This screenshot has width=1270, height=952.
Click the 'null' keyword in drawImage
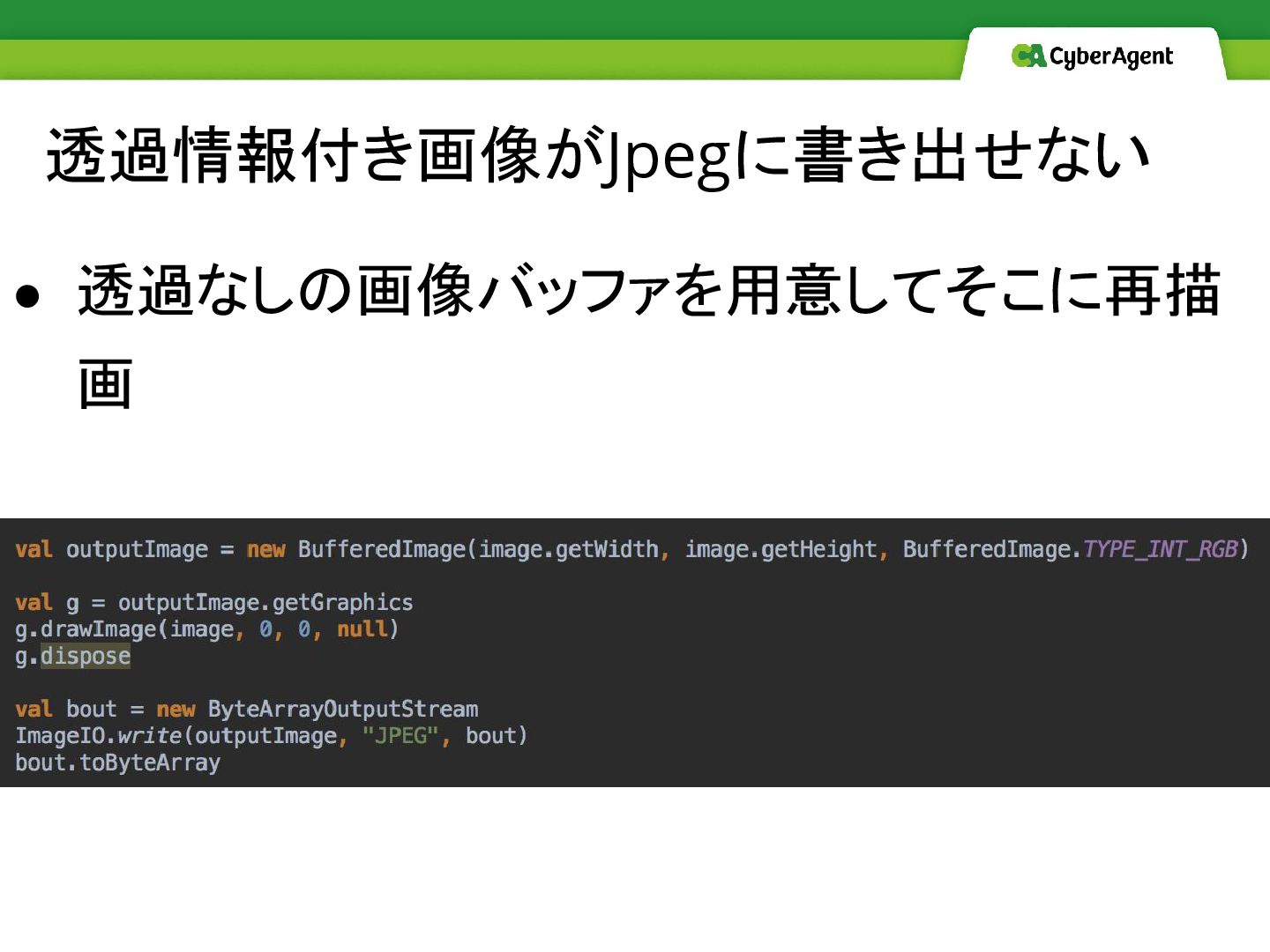362,629
